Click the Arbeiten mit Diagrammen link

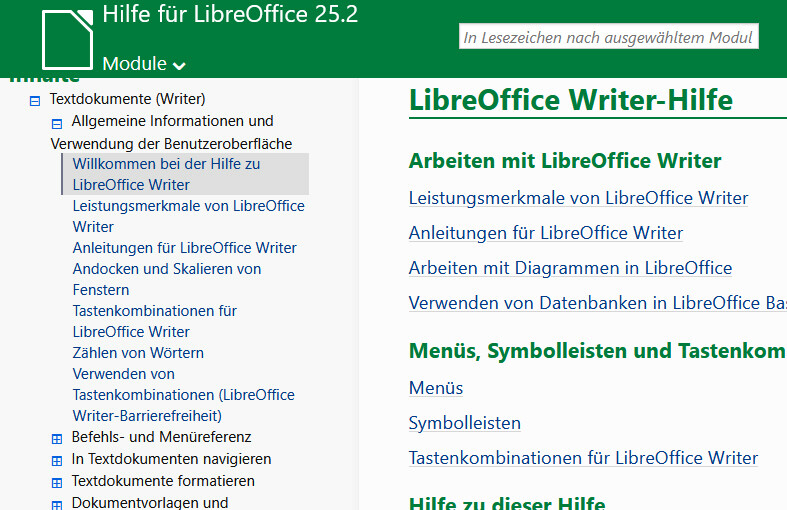pos(570,268)
